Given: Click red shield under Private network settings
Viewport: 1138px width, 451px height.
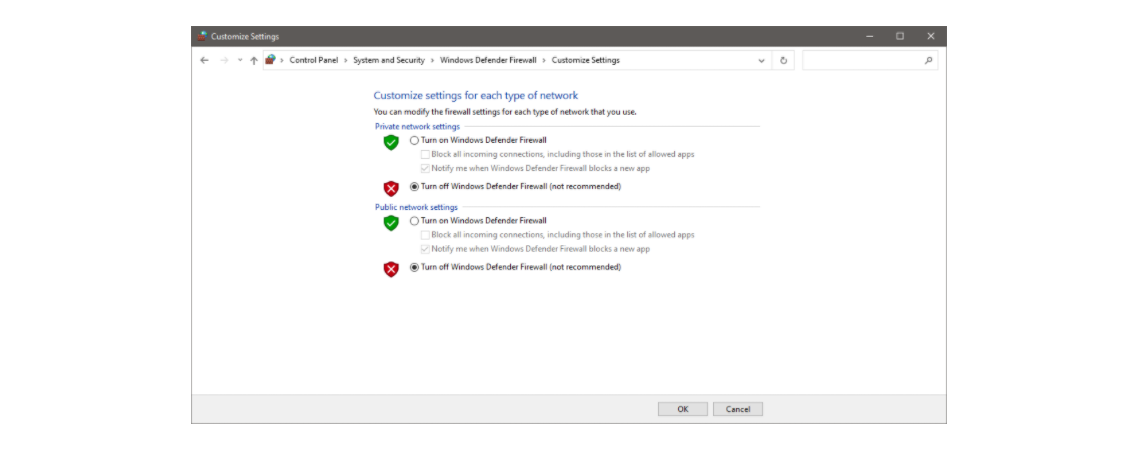Looking at the screenshot, I should [x=391, y=187].
